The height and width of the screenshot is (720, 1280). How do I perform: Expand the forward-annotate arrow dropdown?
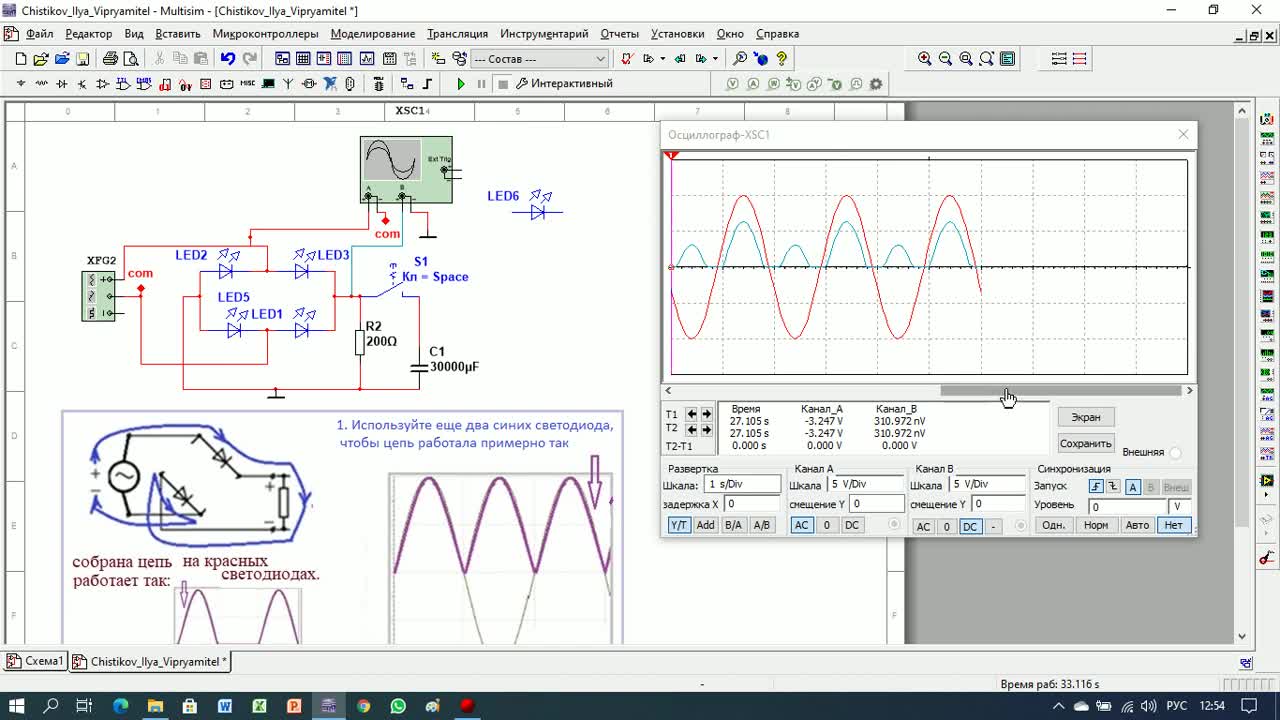tap(715, 58)
